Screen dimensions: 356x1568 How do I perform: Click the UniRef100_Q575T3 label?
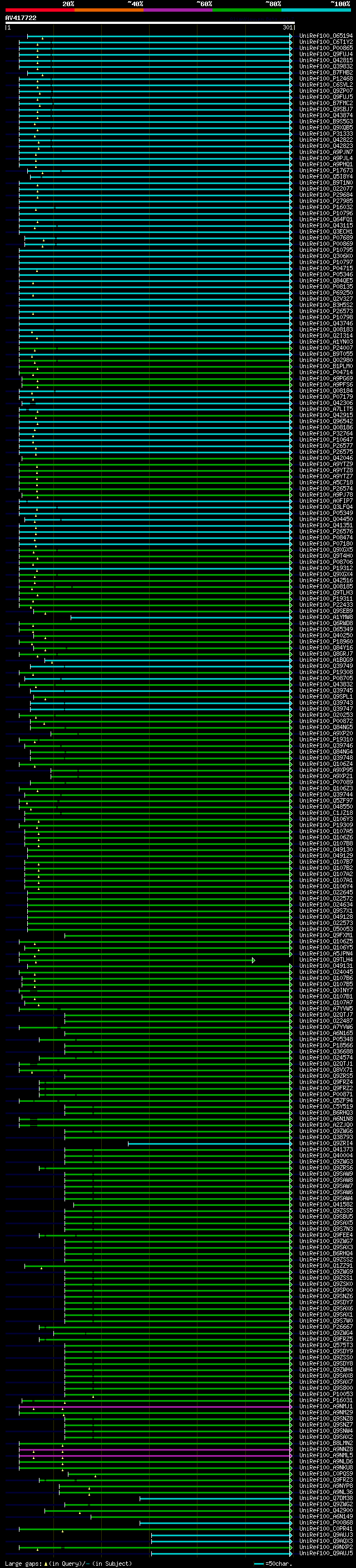coord(326,1345)
